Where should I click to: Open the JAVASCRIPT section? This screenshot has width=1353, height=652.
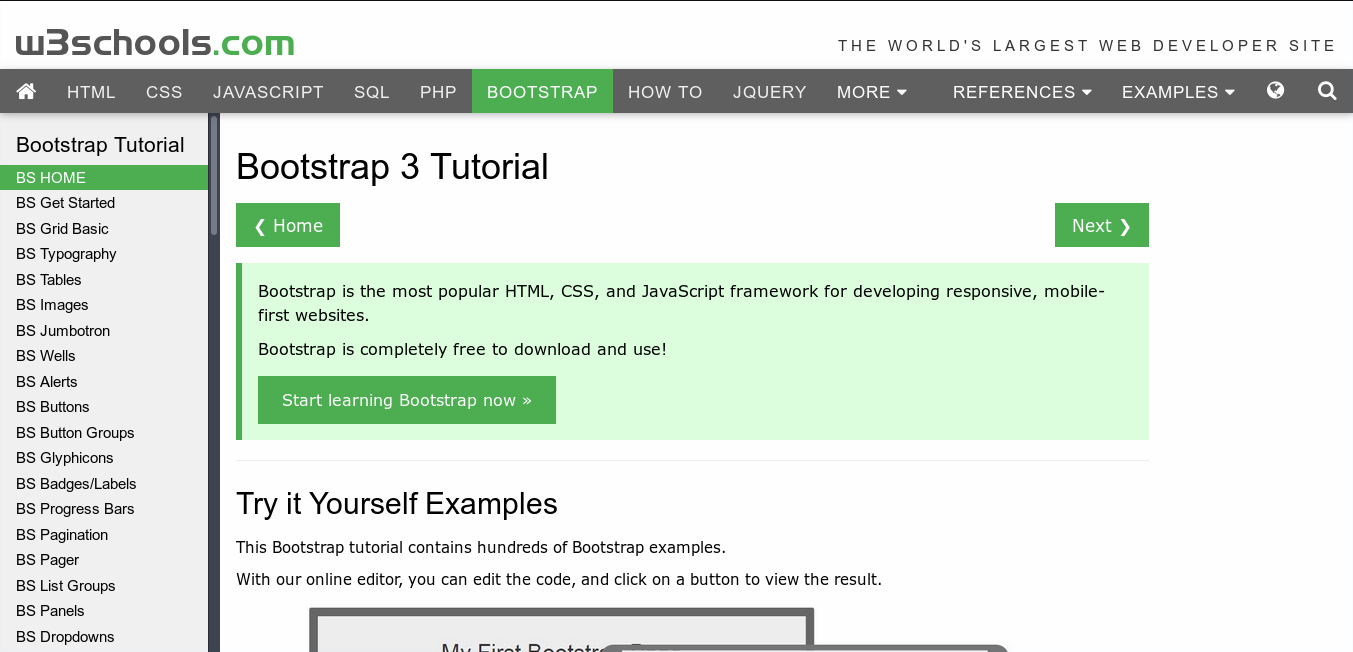tap(268, 91)
